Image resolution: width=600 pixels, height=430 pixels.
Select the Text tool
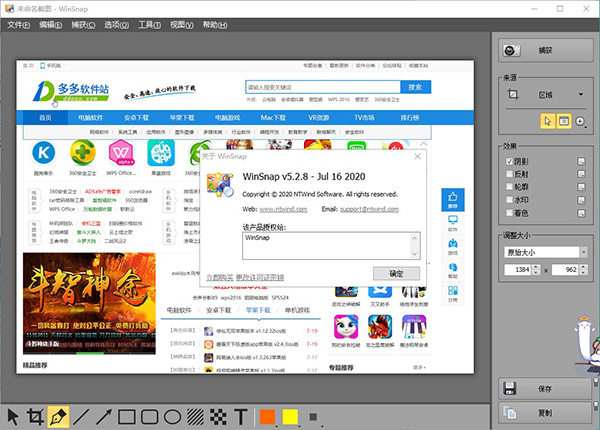pos(241,417)
